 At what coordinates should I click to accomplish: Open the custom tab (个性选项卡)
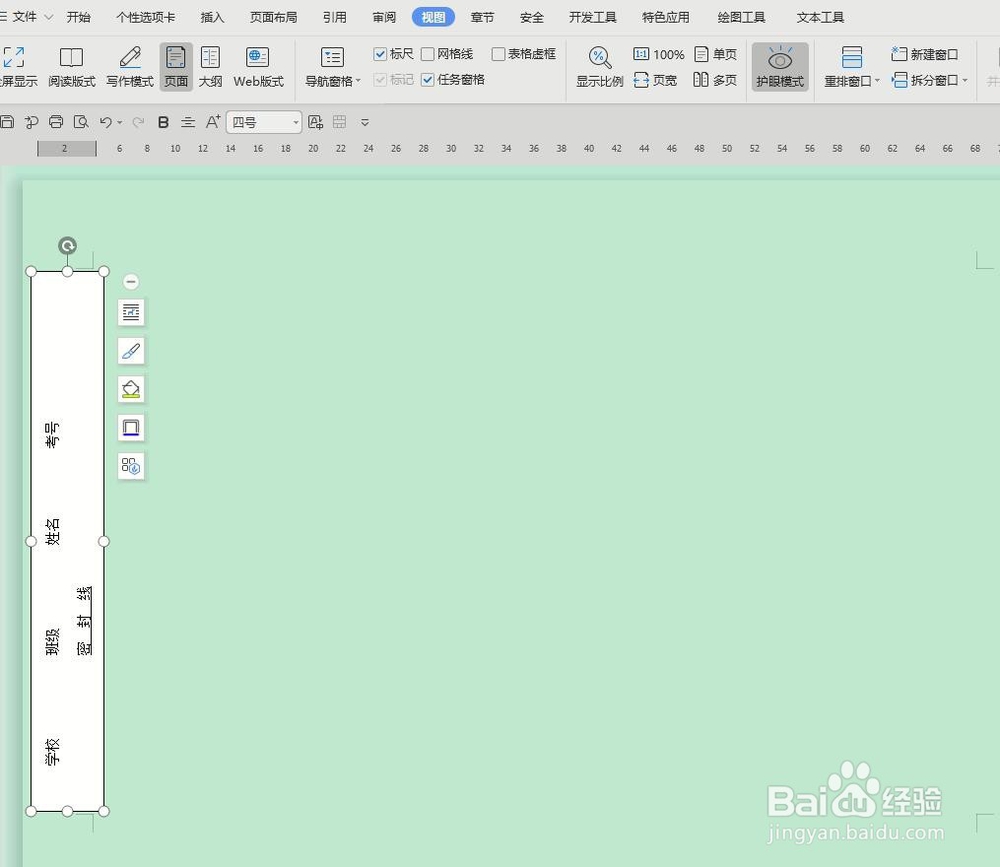[145, 17]
